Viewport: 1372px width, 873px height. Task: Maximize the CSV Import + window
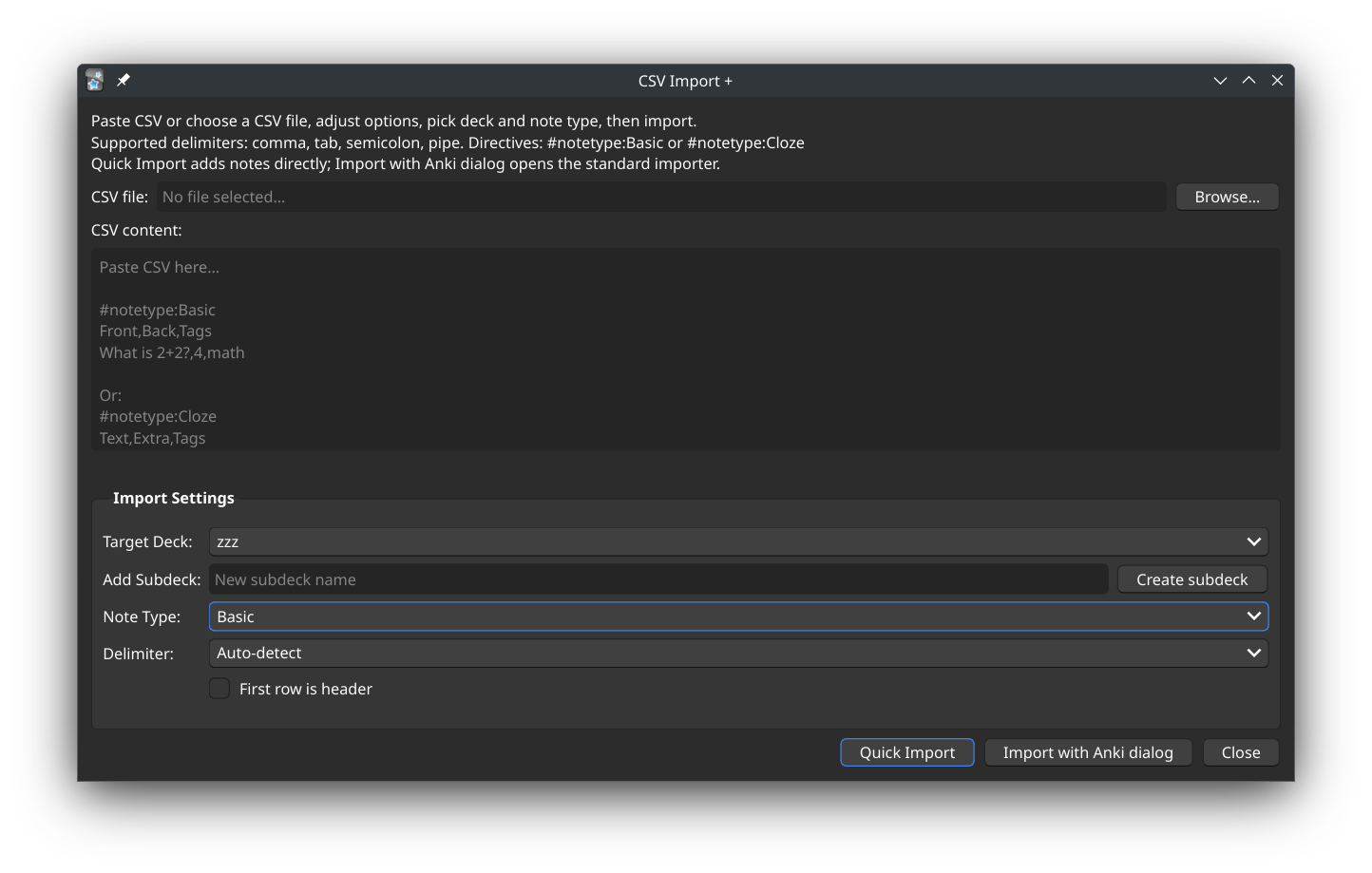click(1248, 81)
